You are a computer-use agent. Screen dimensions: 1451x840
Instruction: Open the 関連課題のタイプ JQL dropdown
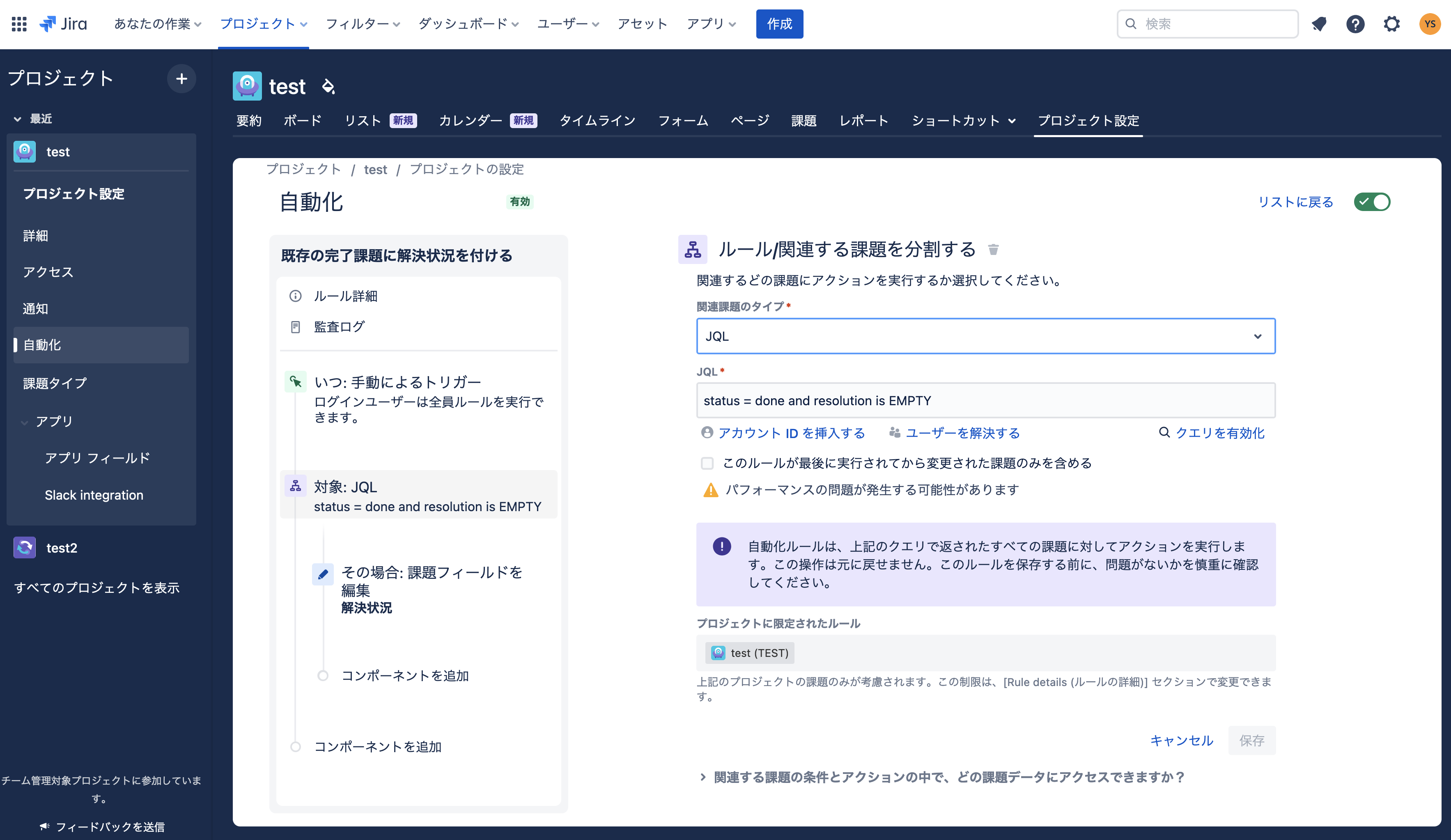click(986, 336)
